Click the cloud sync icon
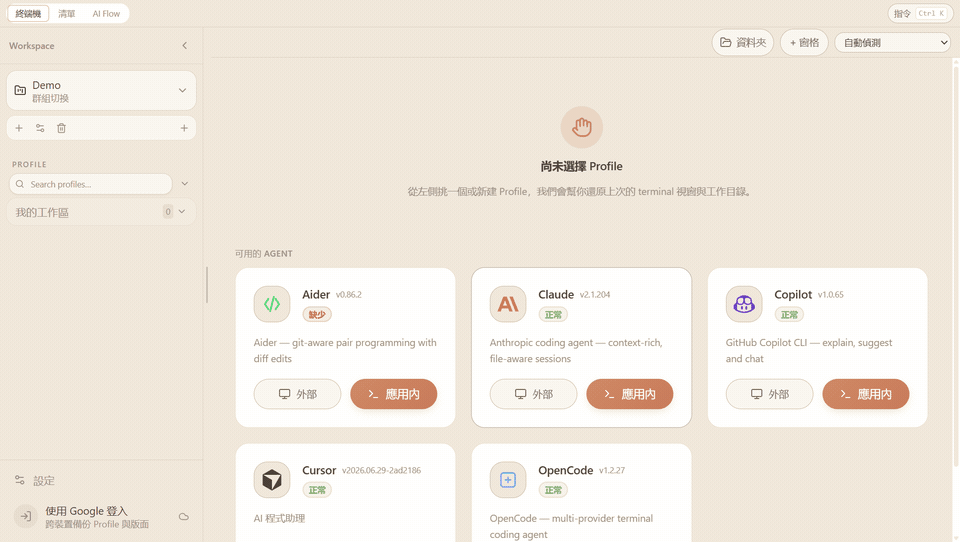The image size is (960, 542). click(x=184, y=517)
